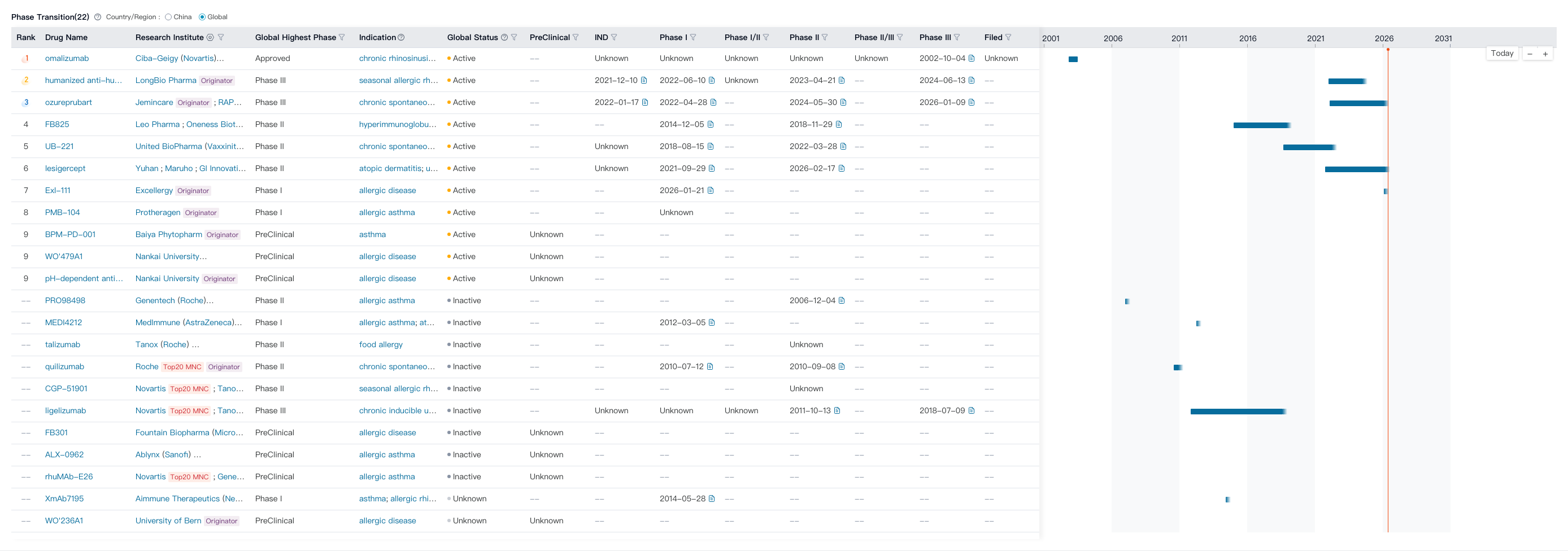Open the Phase III column filter

tap(957, 38)
